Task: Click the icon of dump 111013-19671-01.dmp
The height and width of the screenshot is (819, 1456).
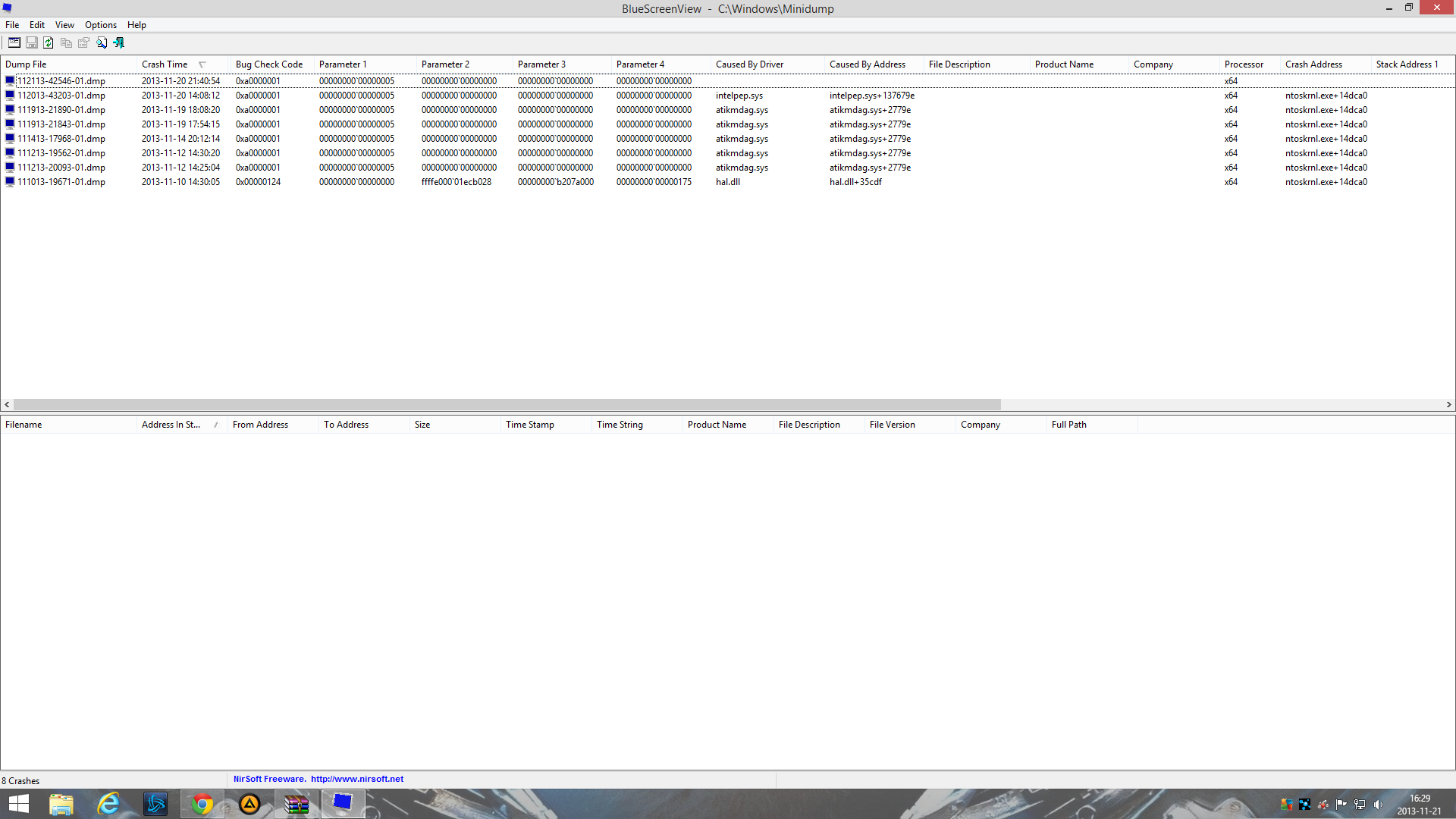Action: point(10,182)
